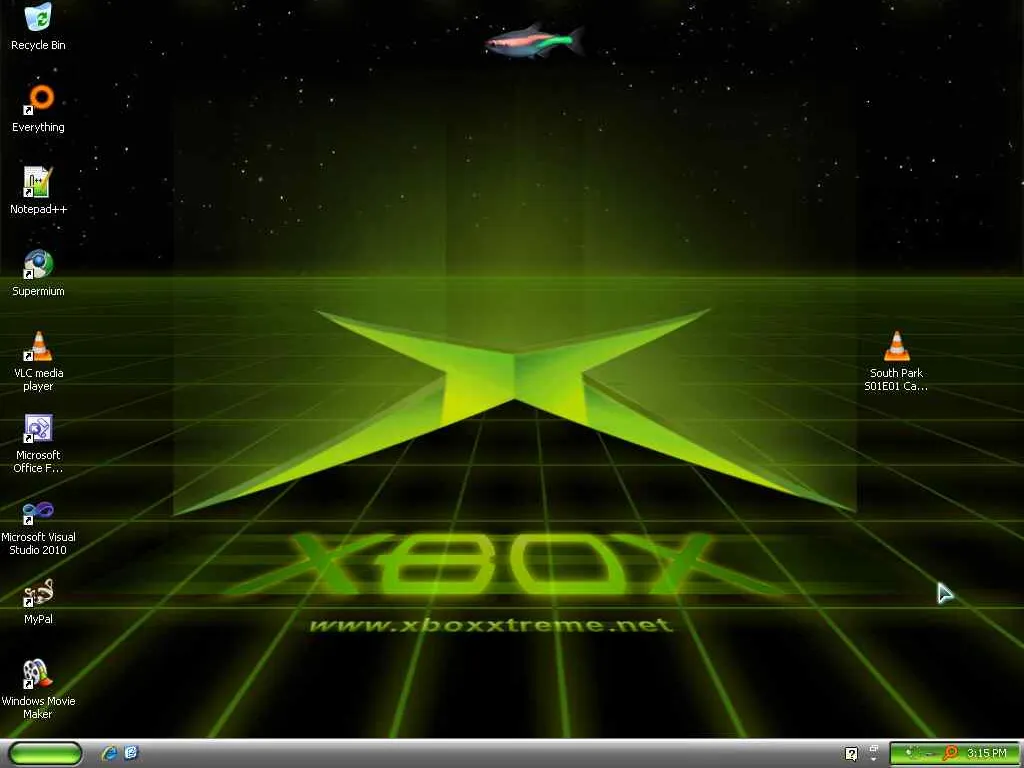This screenshot has height=768, width=1024.
Task: Open the green Start button
Action: [x=46, y=753]
